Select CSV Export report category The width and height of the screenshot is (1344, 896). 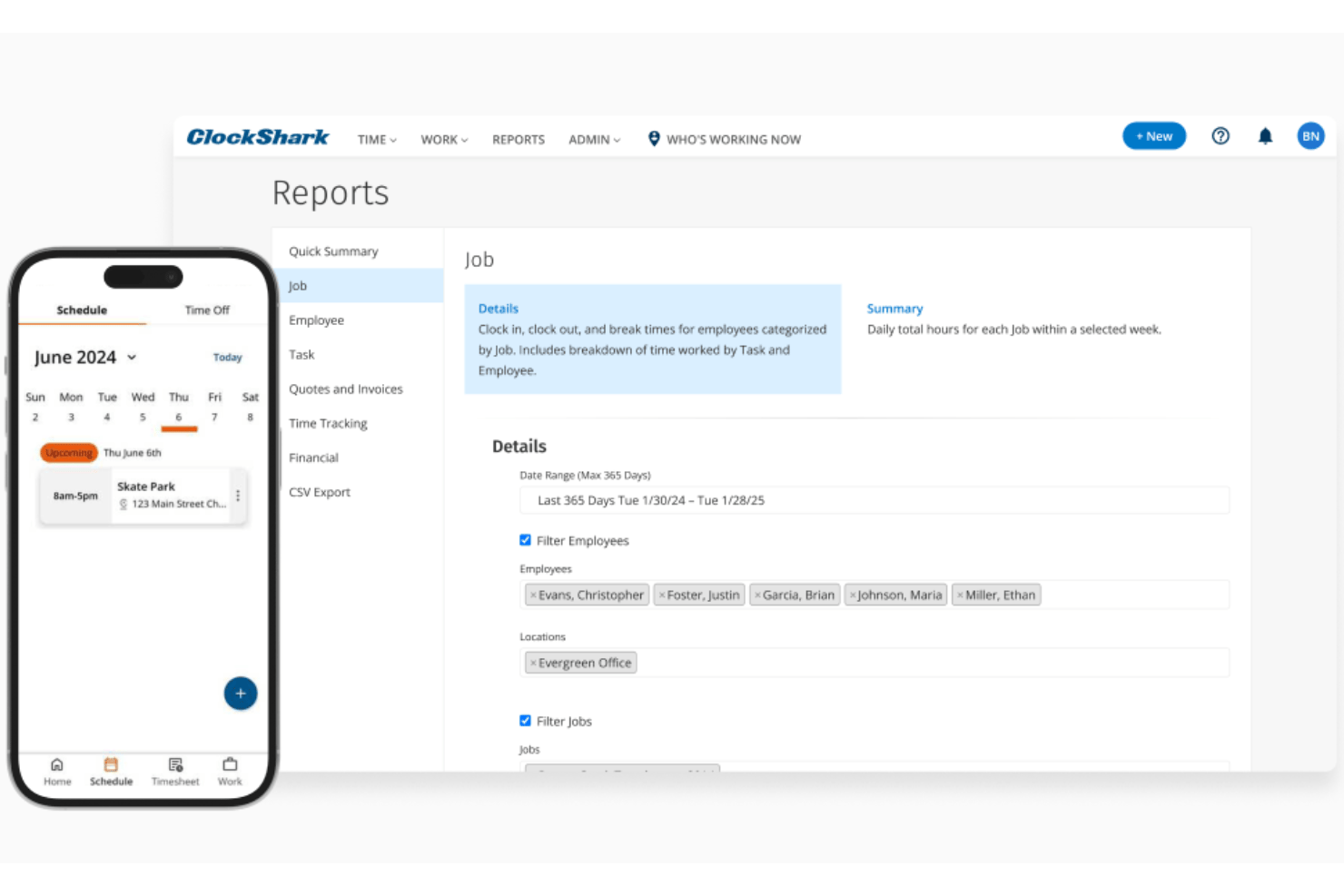pyautogui.click(x=319, y=493)
